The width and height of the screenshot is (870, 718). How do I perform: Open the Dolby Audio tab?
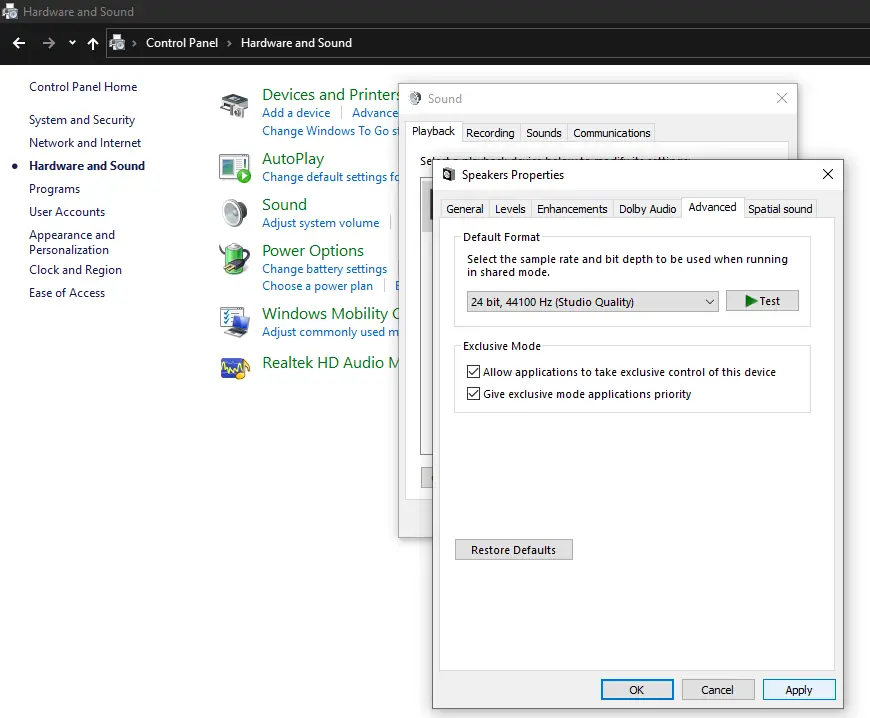point(648,209)
